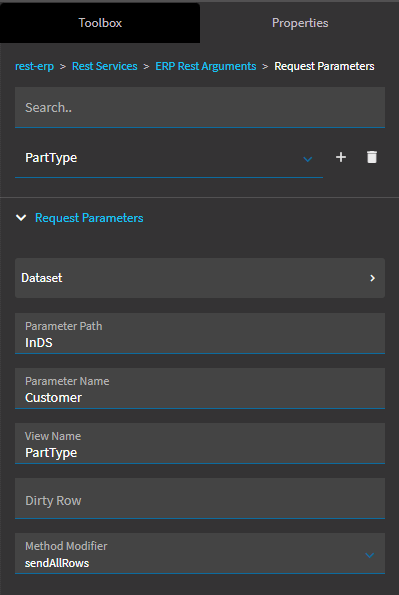Edit the Parameter Path field InDS
The width and height of the screenshot is (399, 595).
[x=200, y=334]
